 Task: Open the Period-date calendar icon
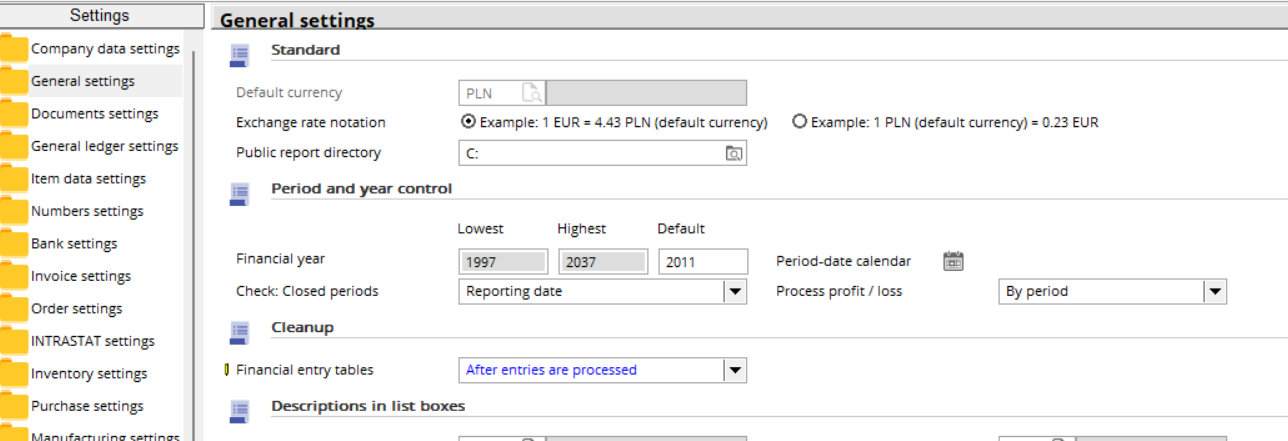[x=953, y=261]
